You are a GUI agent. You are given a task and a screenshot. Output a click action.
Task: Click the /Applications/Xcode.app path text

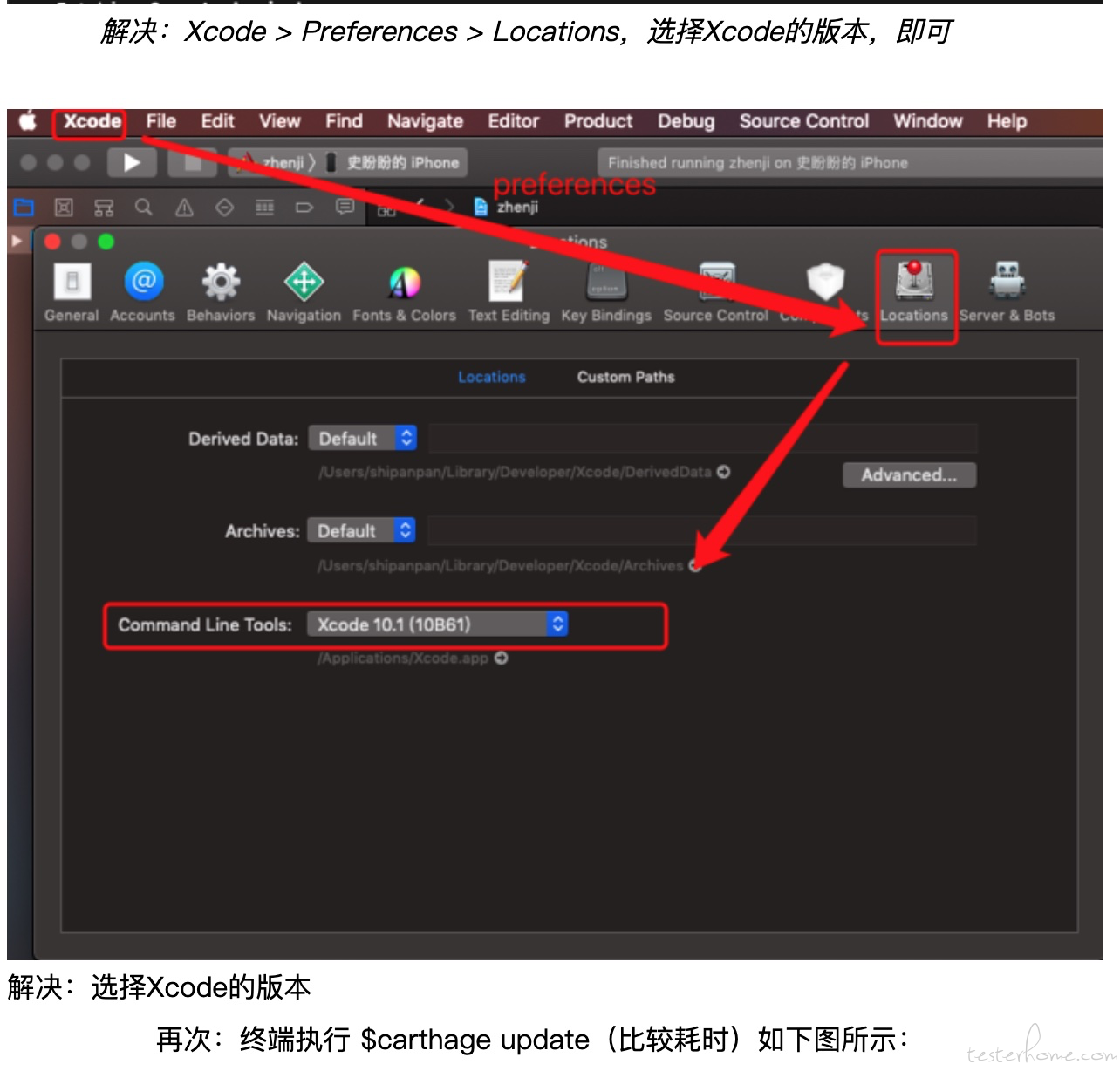coord(402,658)
